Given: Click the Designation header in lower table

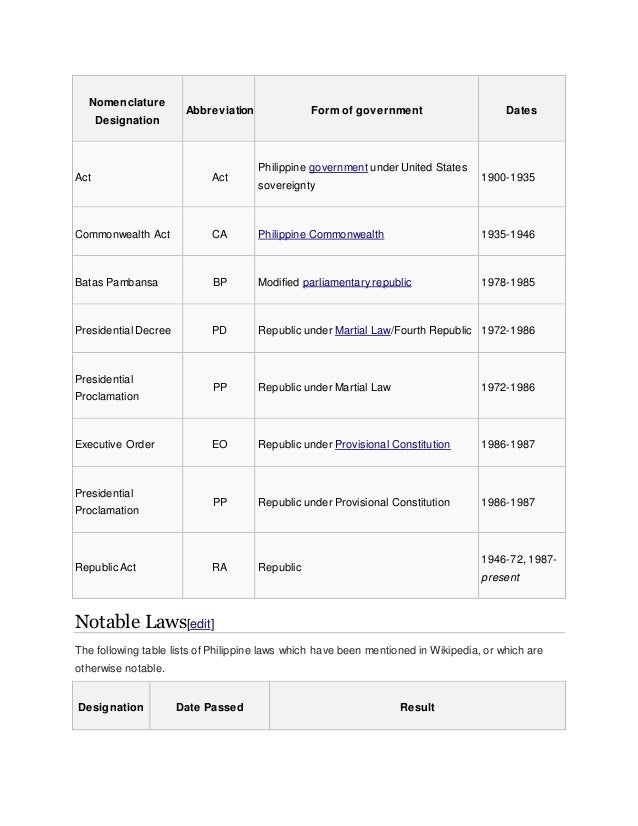Looking at the screenshot, I should point(111,706).
